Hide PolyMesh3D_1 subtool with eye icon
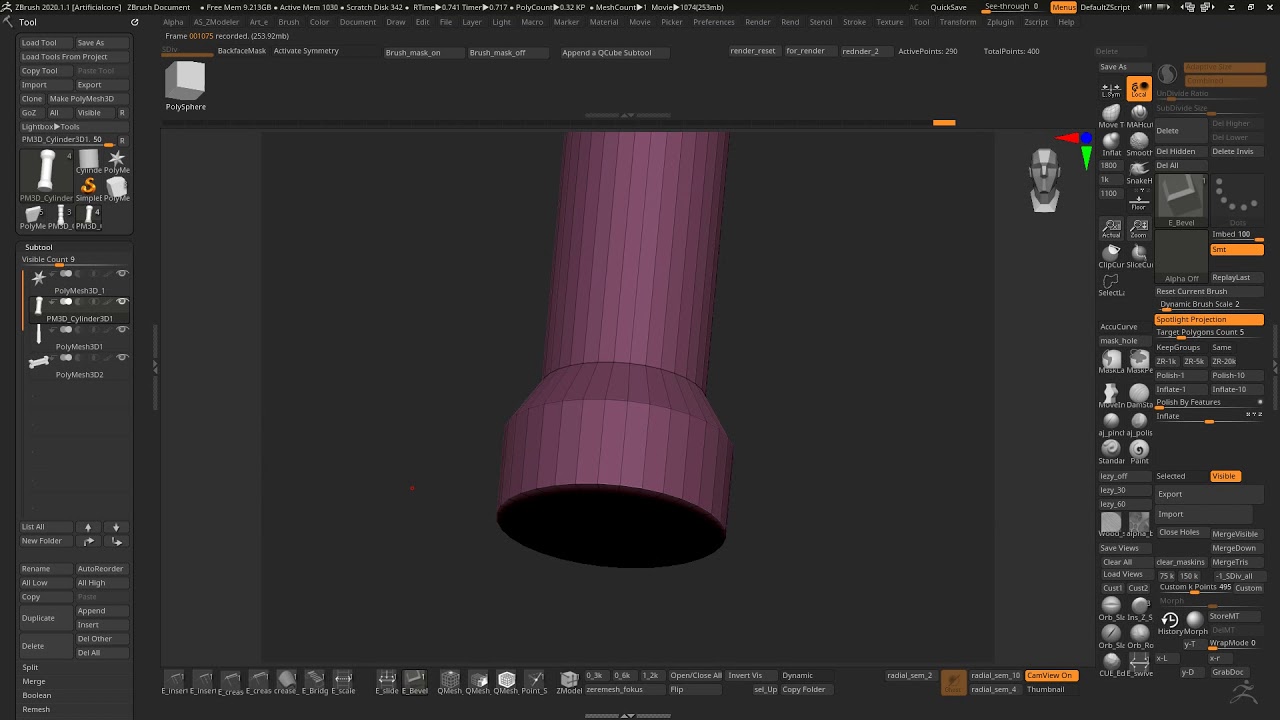This screenshot has height=720, width=1280. click(122, 273)
